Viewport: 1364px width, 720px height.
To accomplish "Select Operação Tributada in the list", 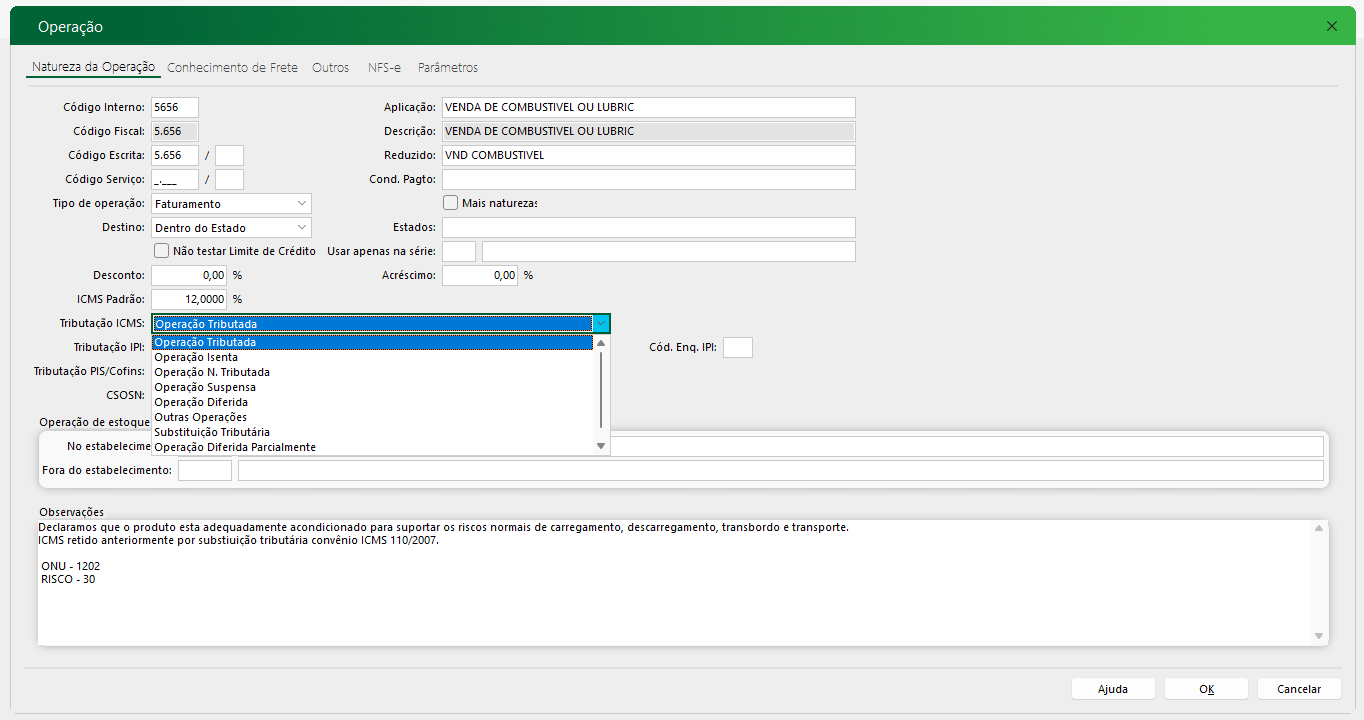I will tap(372, 342).
